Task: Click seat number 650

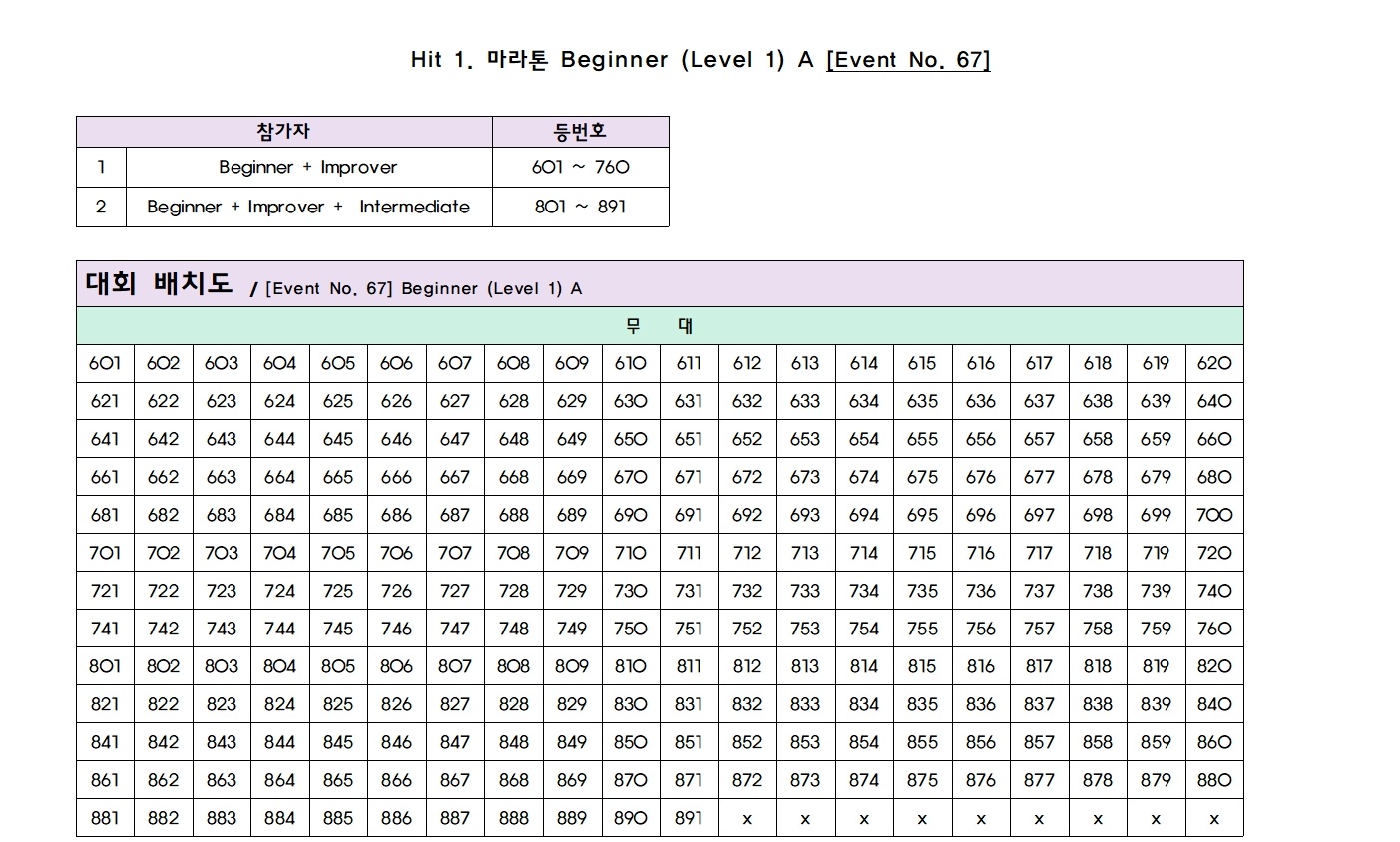Action: click(x=631, y=440)
